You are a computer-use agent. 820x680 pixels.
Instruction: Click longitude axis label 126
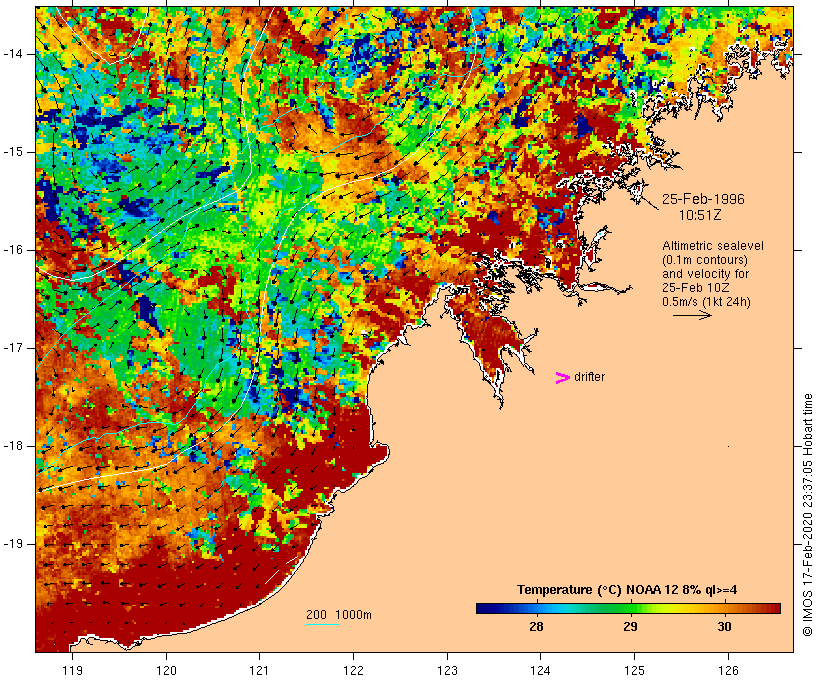(x=728, y=670)
